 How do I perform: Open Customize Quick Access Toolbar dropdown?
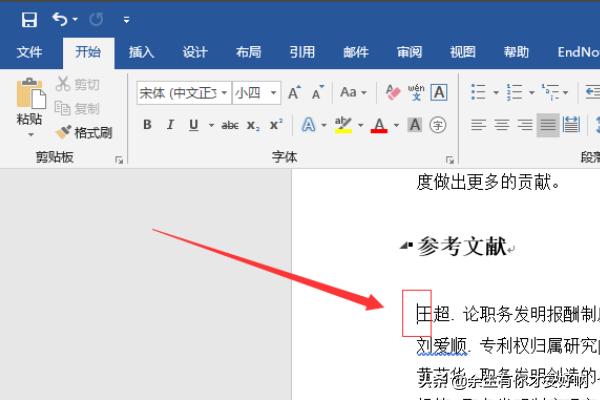click(x=126, y=20)
